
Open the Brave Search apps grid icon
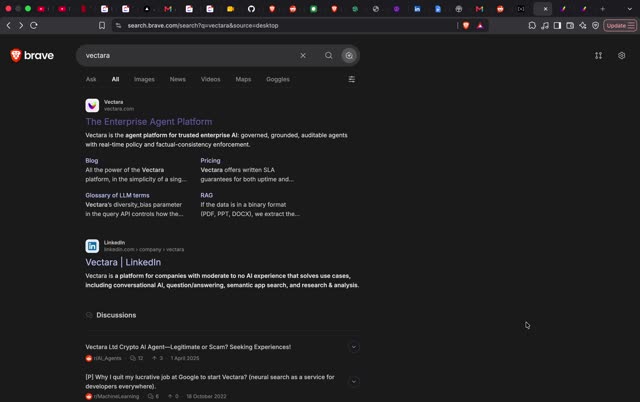coord(598,56)
